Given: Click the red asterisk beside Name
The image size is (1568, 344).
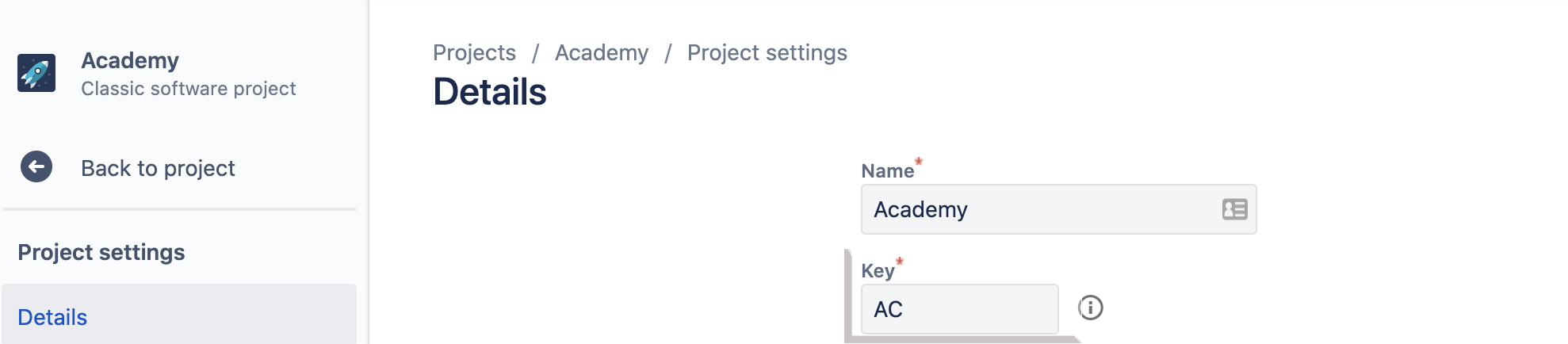Looking at the screenshot, I should 919,161.
